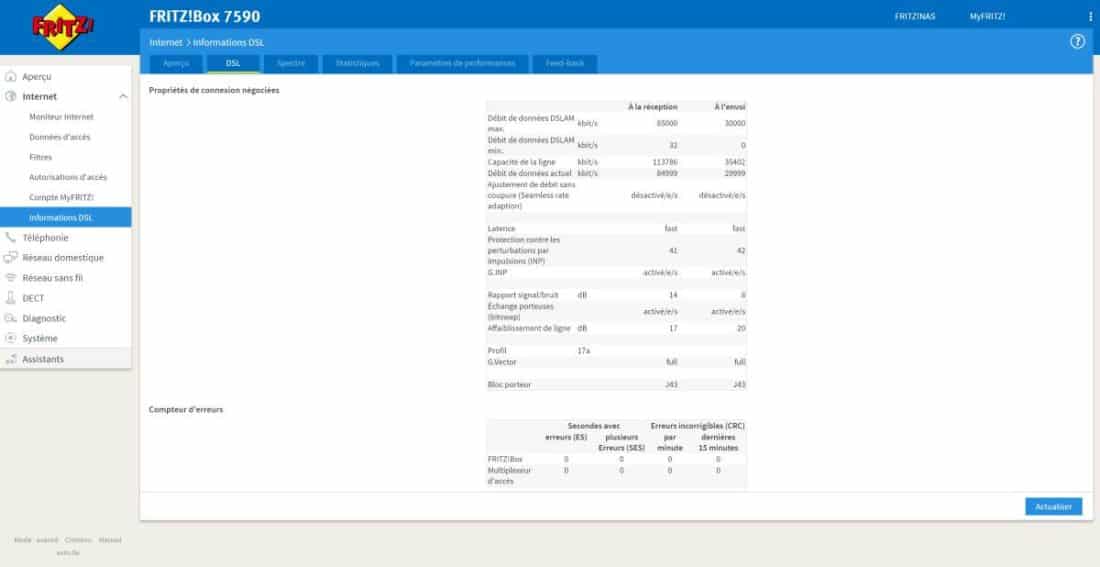Open the help question mark icon

[1077, 42]
